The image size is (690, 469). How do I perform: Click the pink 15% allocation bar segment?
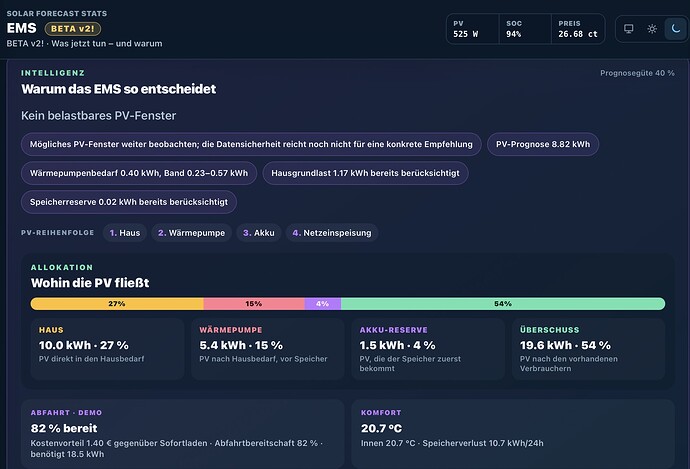pos(254,304)
